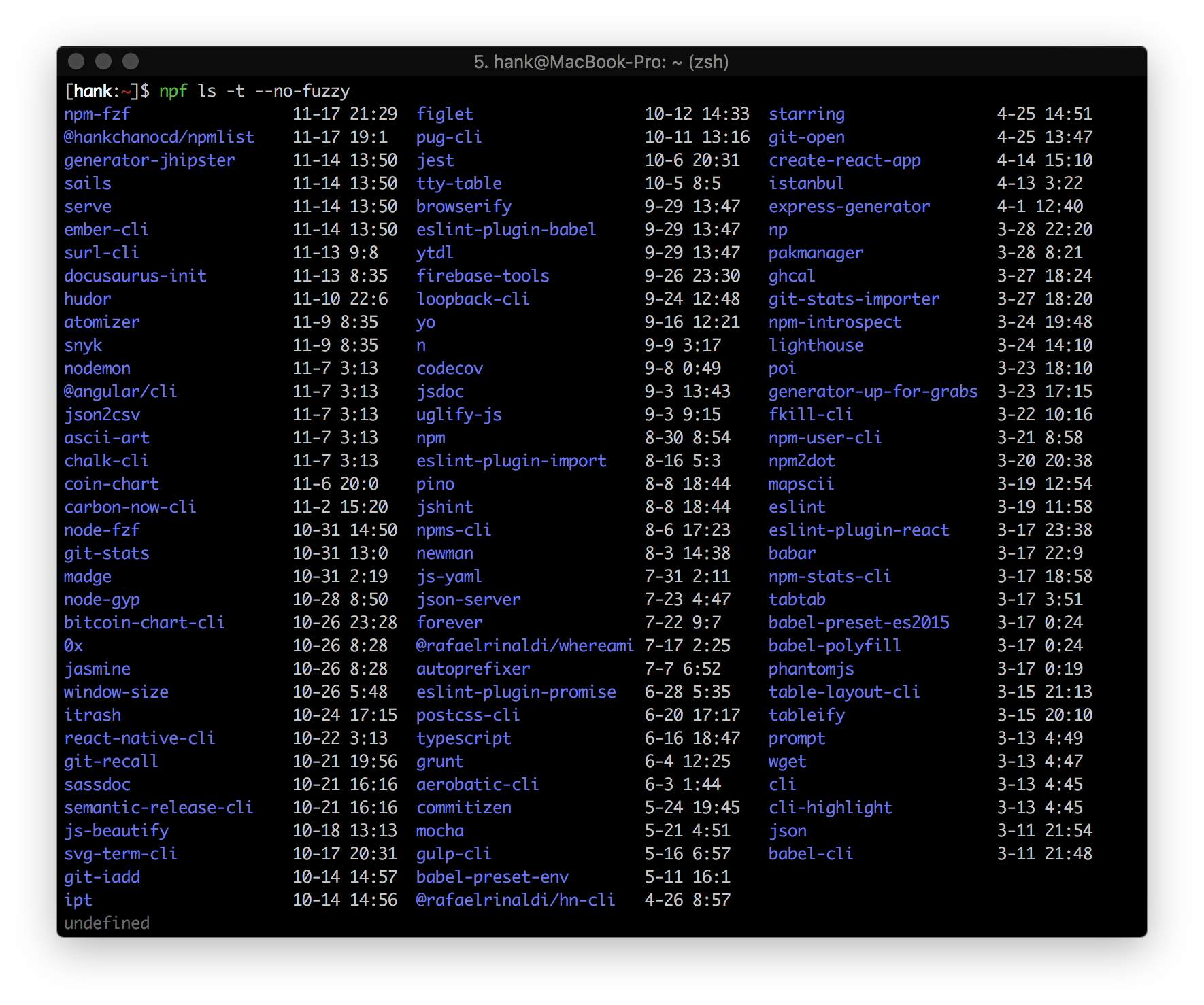
Task: Click the green zoom window button
Action: click(131, 61)
